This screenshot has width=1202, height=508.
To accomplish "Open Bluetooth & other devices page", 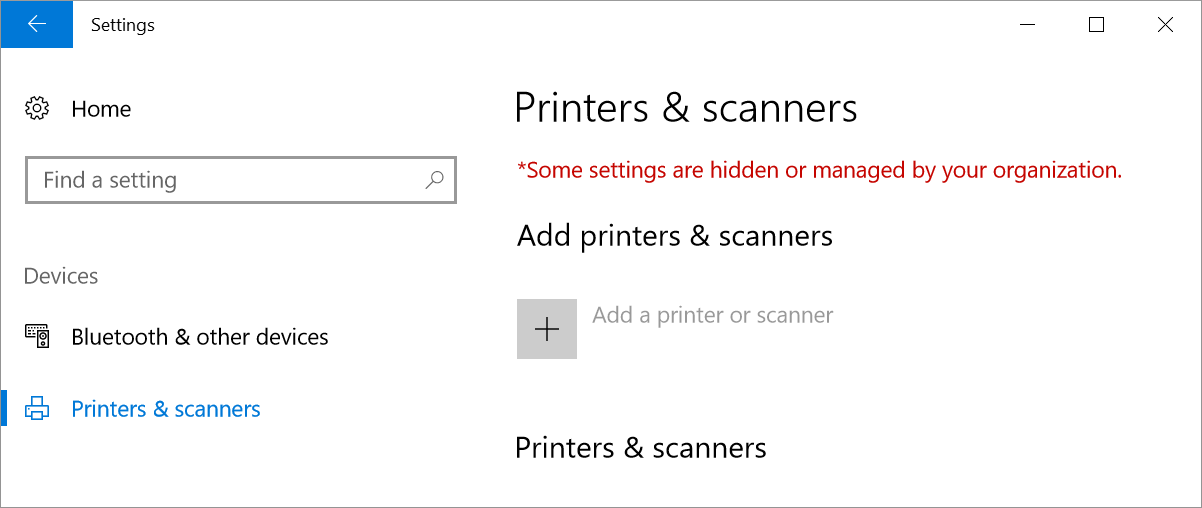I will [200, 337].
